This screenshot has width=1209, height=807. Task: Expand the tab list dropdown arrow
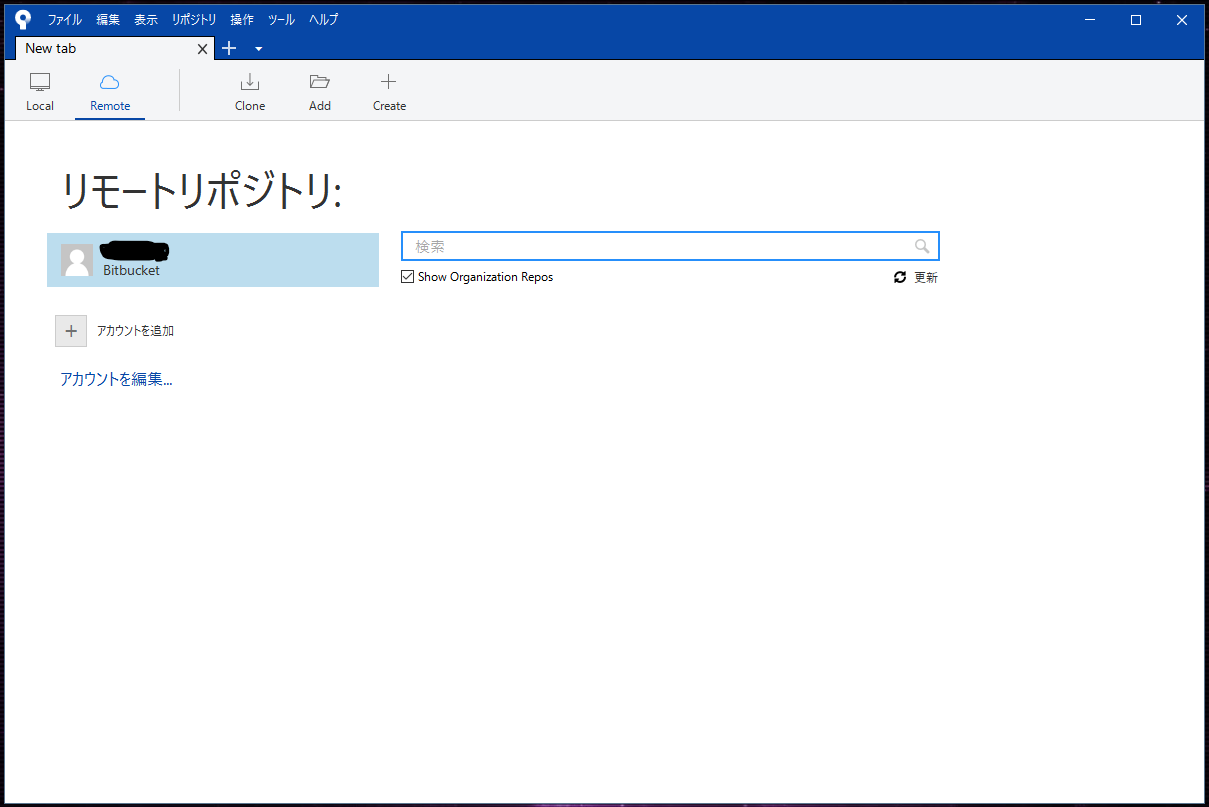(x=258, y=49)
